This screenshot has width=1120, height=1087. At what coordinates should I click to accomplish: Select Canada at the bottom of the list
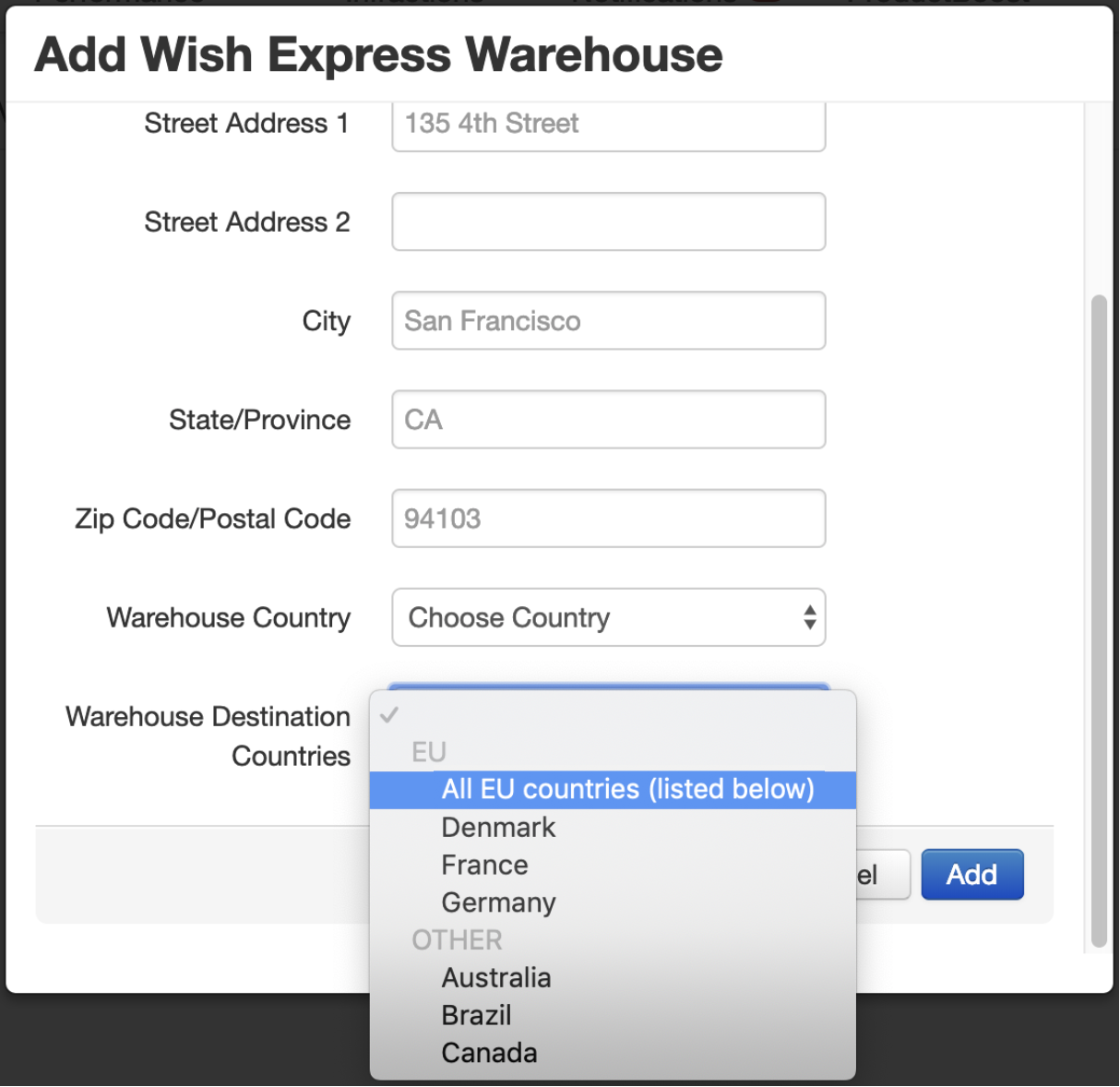(x=489, y=1052)
